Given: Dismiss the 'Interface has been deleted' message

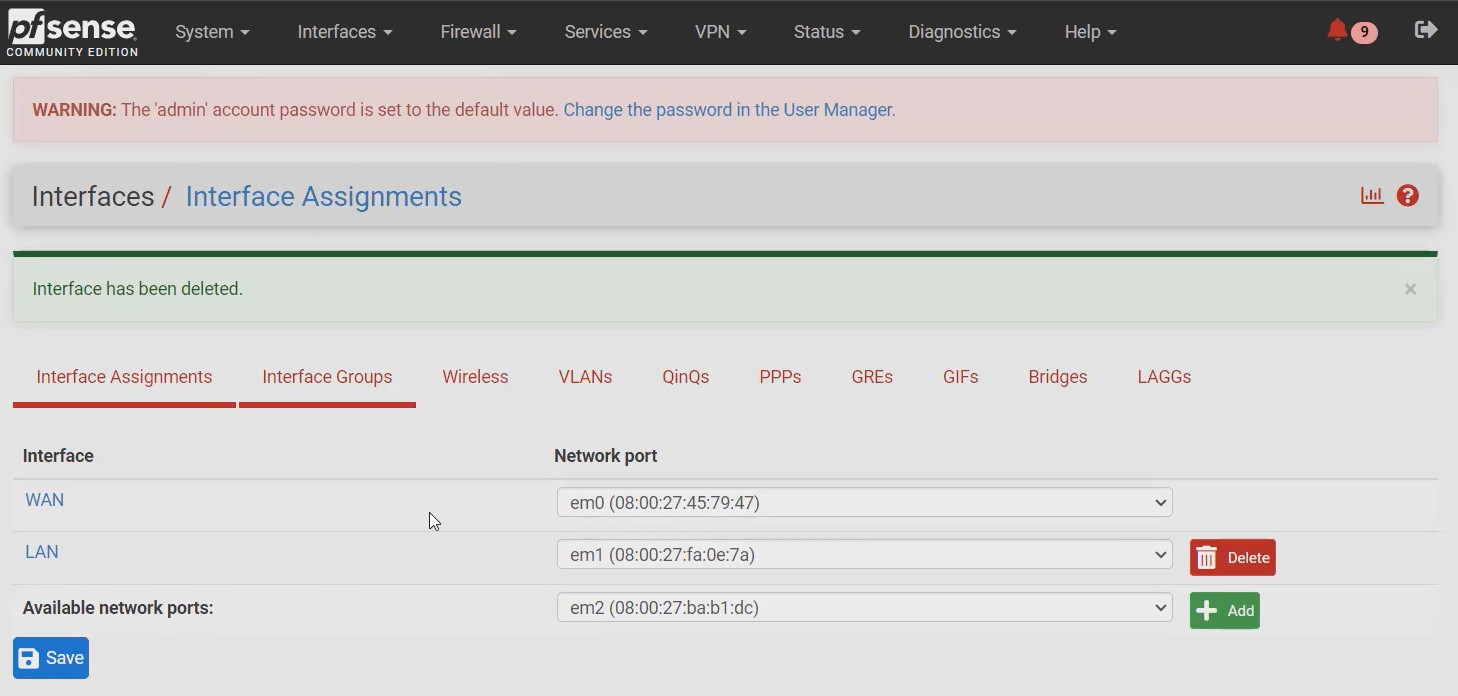Looking at the screenshot, I should [x=1410, y=289].
